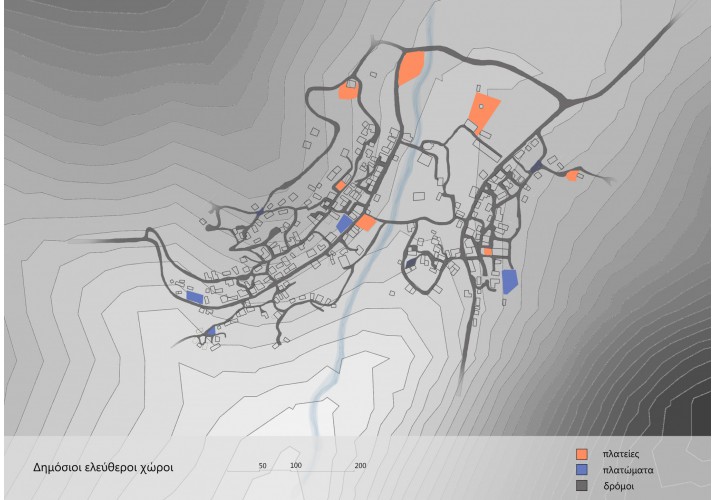Click the blue πλατώματα legend swatch

(x=581, y=470)
